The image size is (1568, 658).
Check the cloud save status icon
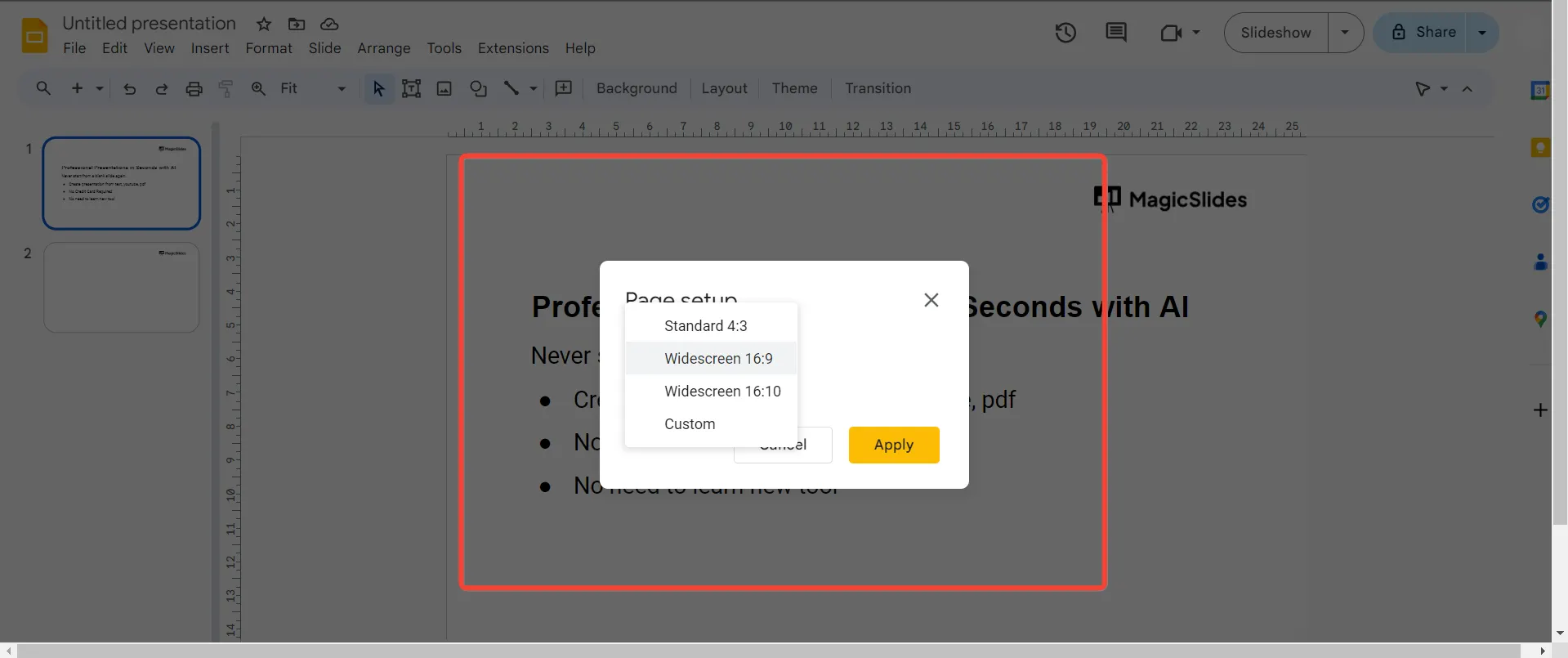(329, 24)
